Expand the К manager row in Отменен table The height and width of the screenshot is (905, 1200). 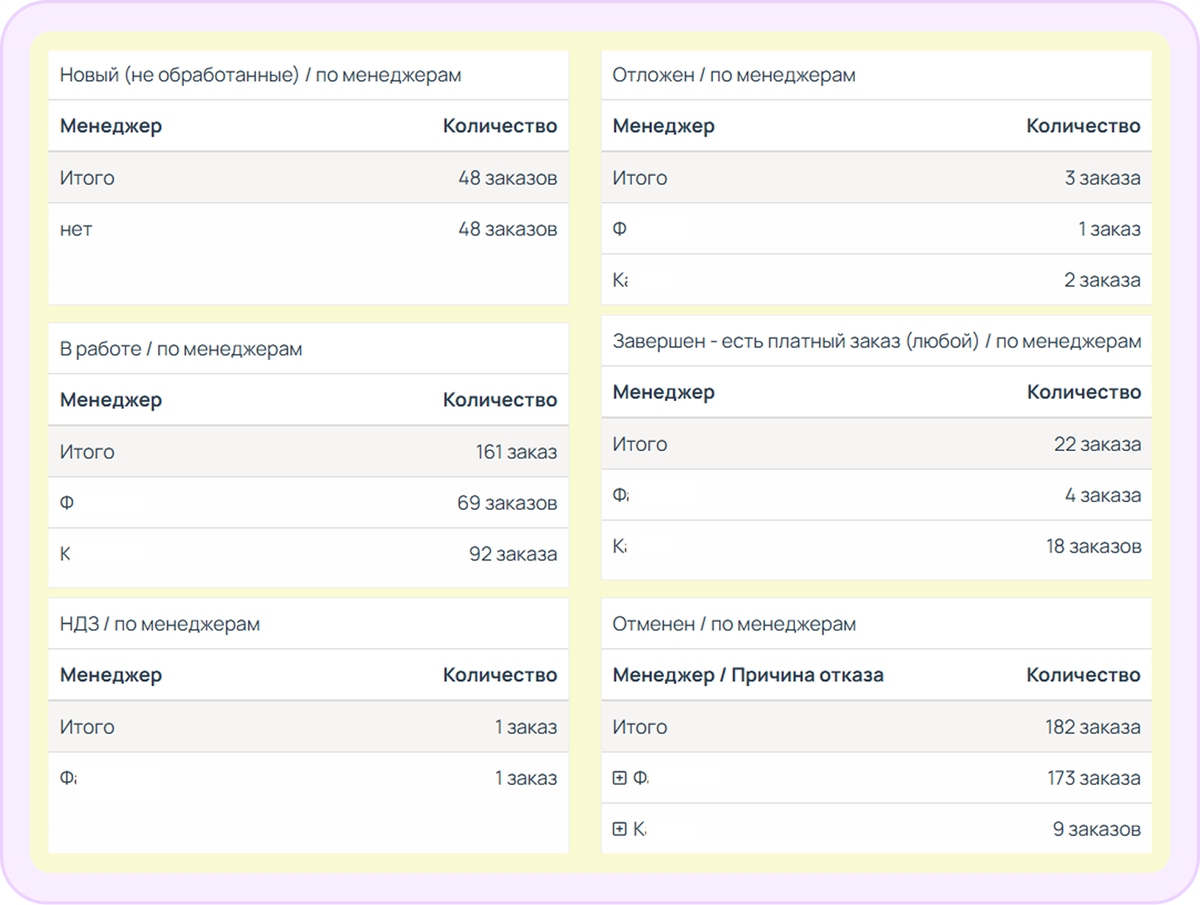(619, 829)
